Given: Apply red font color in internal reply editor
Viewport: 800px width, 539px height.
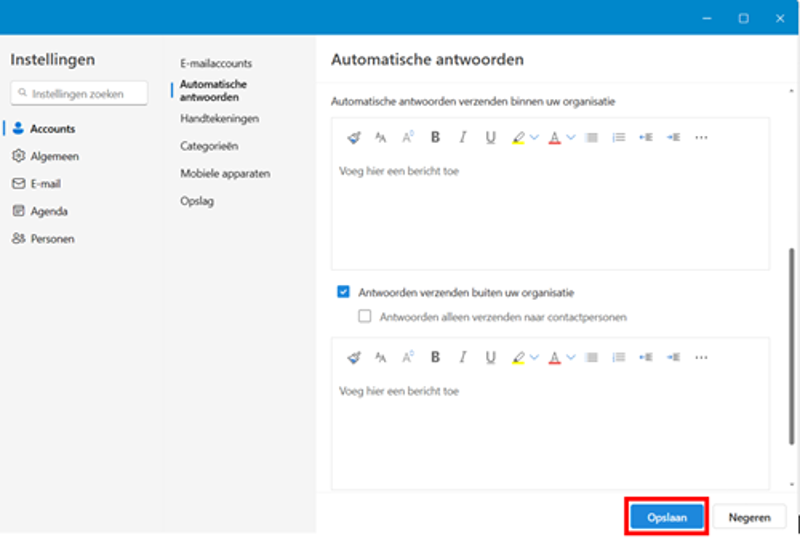Looking at the screenshot, I should tap(554, 137).
